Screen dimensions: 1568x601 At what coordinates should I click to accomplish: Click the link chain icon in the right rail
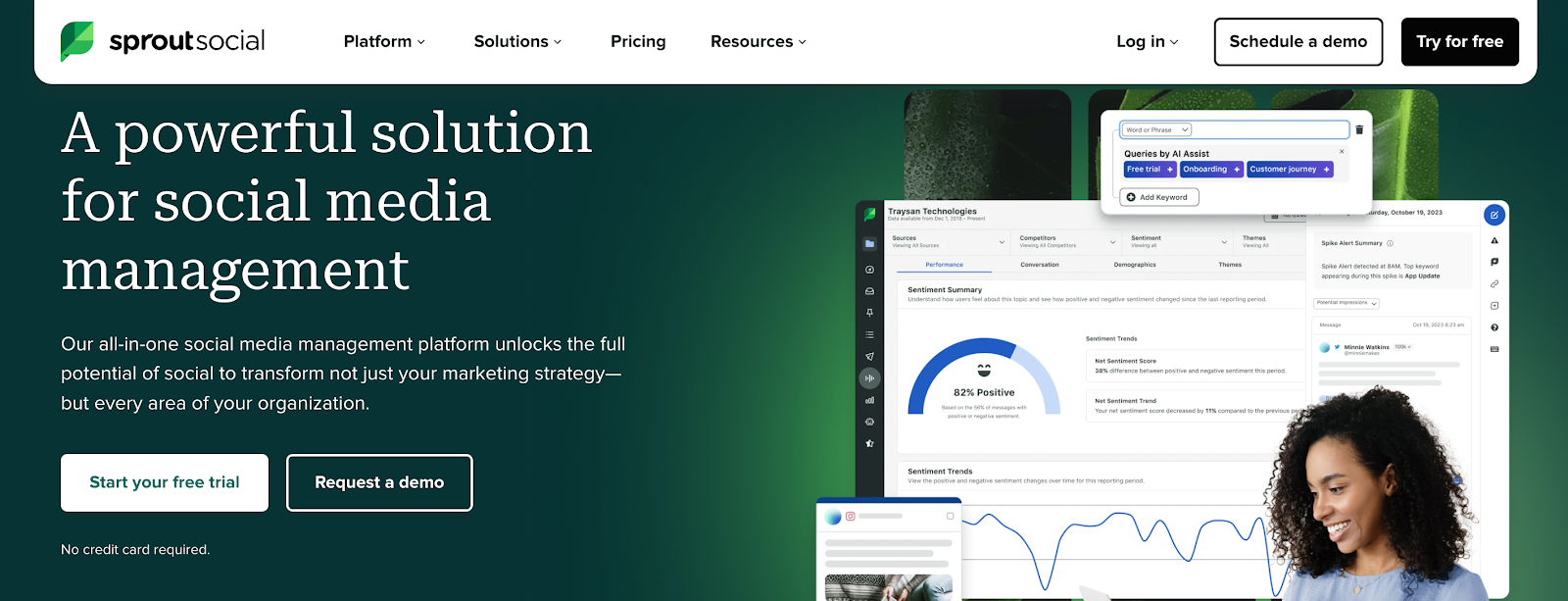click(x=1494, y=283)
